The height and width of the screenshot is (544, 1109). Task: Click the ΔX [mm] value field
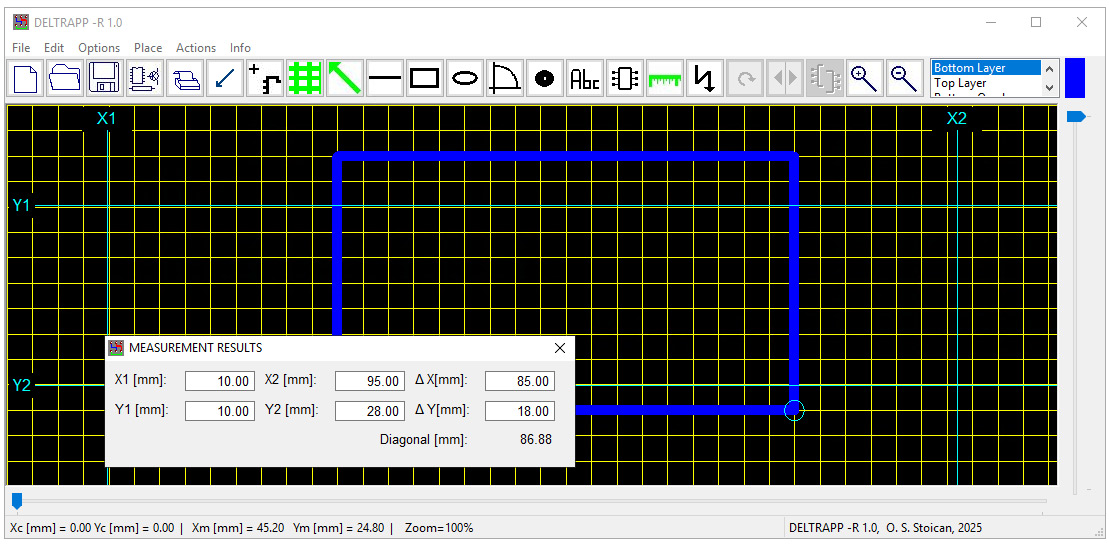point(520,381)
